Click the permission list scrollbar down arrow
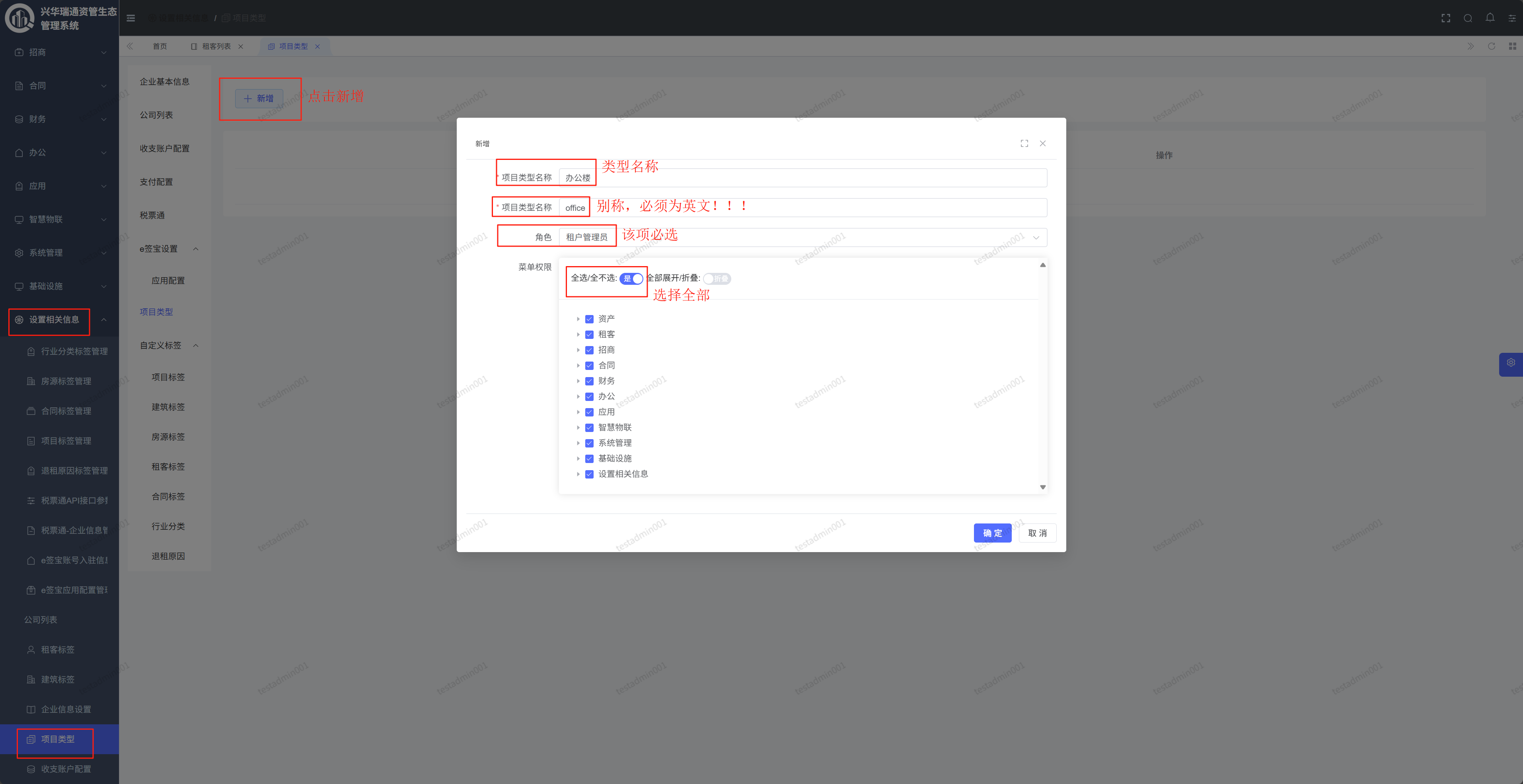Image resolution: width=1523 pixels, height=784 pixels. (1042, 487)
